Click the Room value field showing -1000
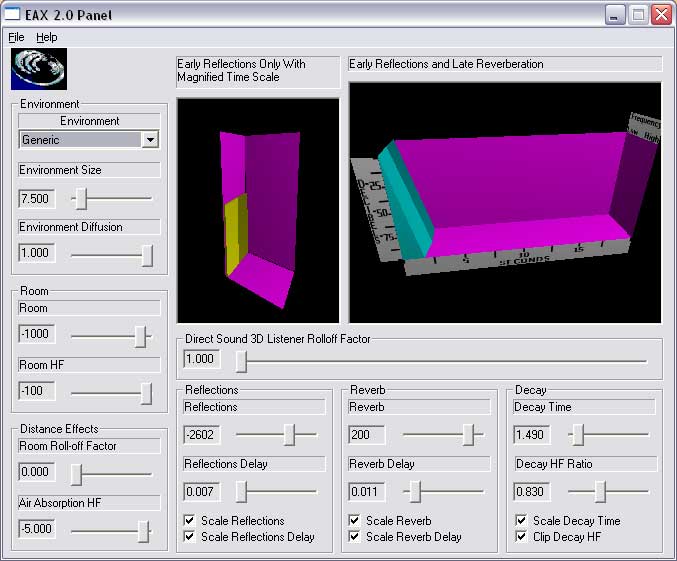The image size is (677, 561). (x=37, y=334)
